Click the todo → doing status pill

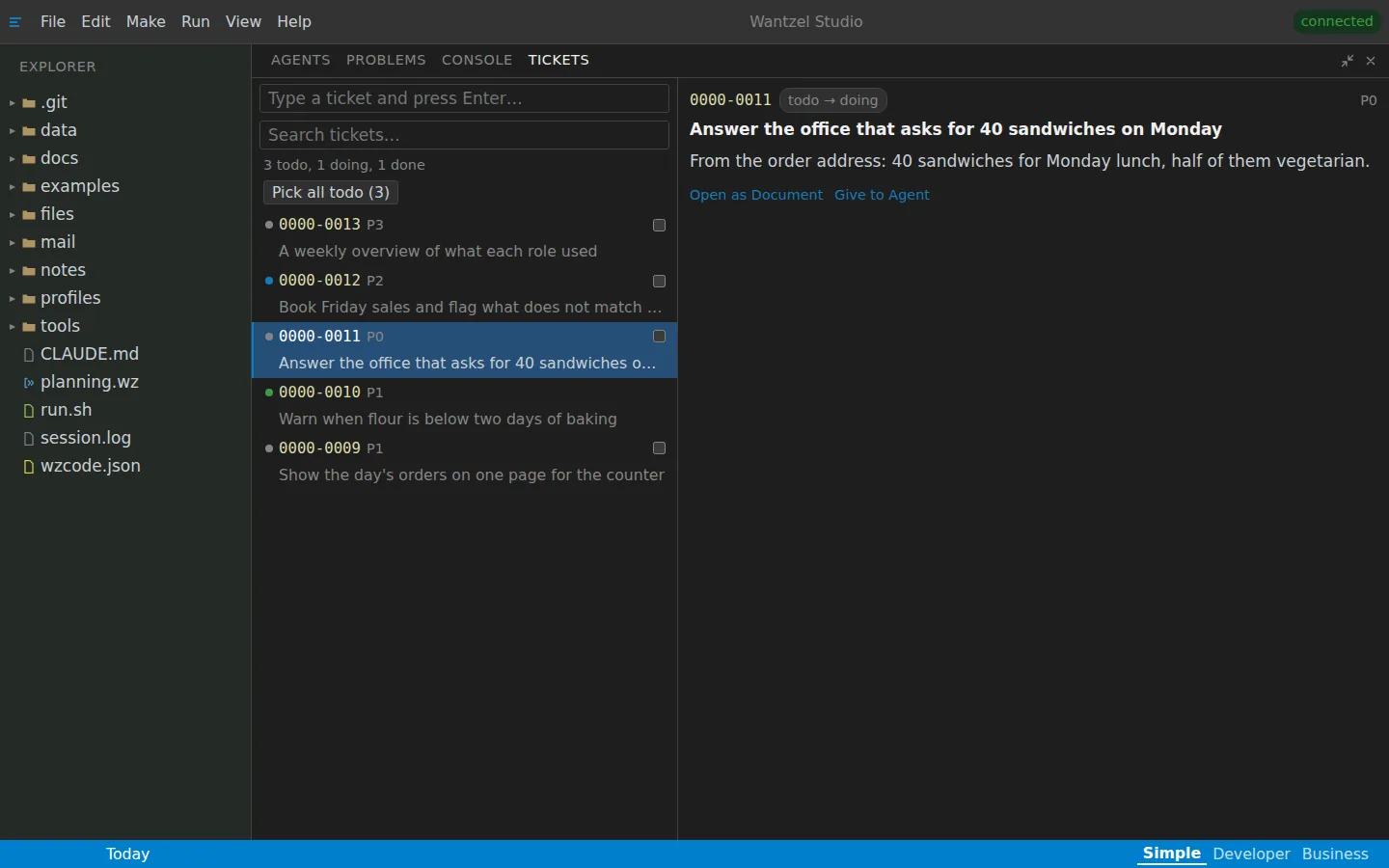[832, 100]
